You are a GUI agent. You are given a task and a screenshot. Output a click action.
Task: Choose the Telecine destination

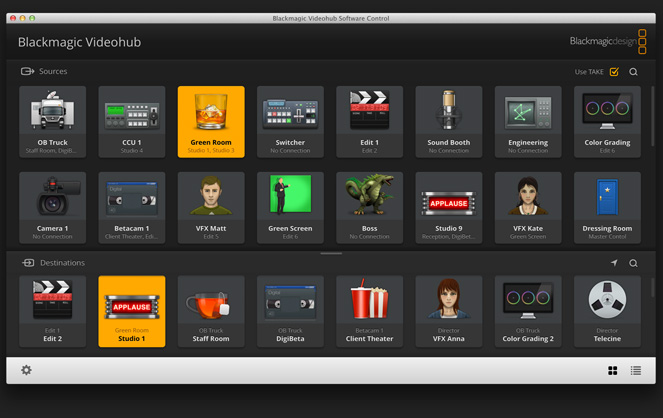(x=607, y=311)
